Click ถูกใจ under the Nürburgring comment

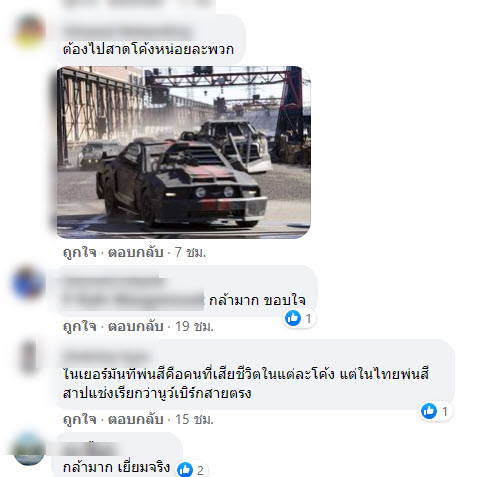(x=80, y=419)
